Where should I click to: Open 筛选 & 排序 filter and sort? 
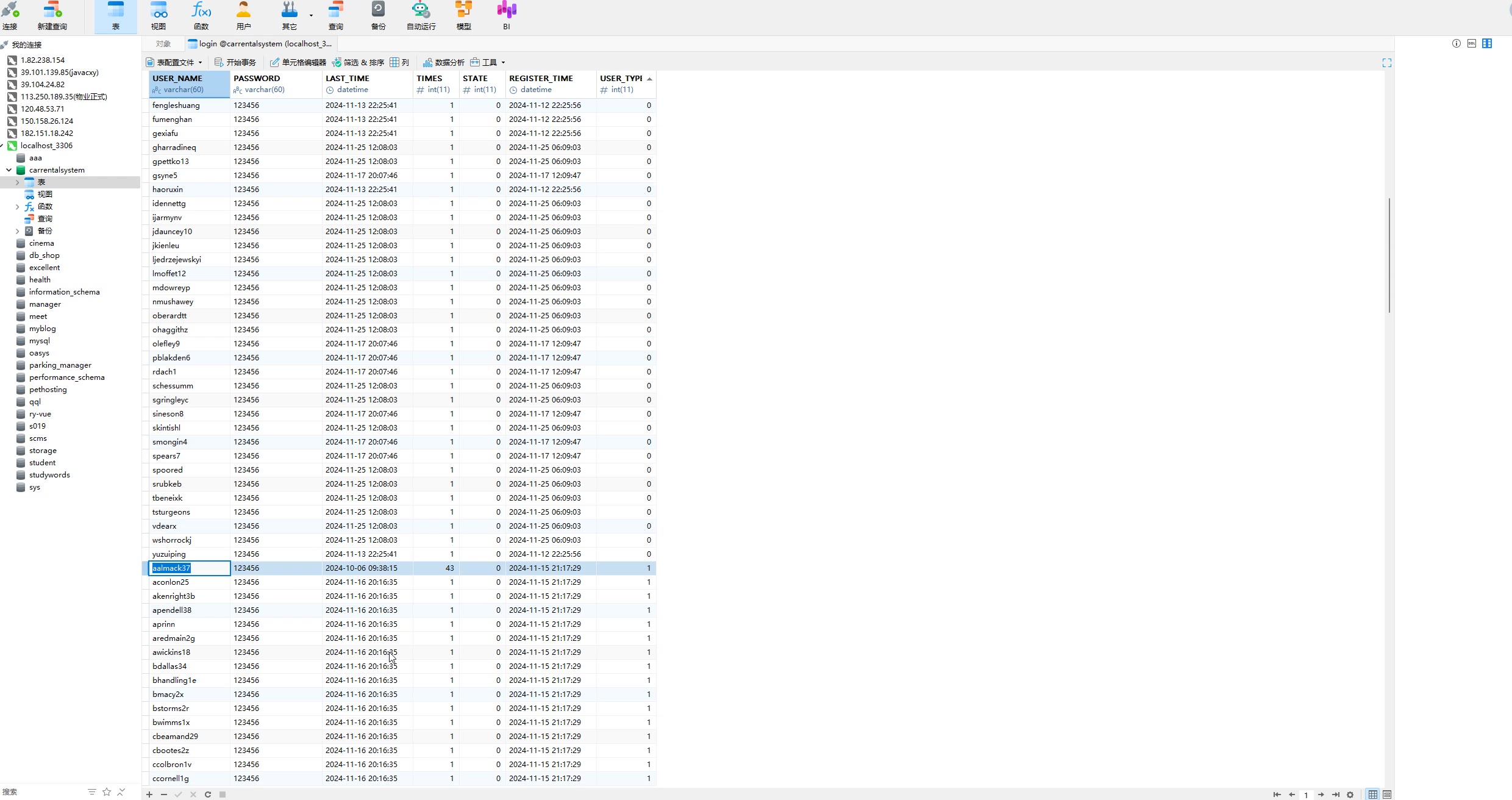(x=358, y=62)
